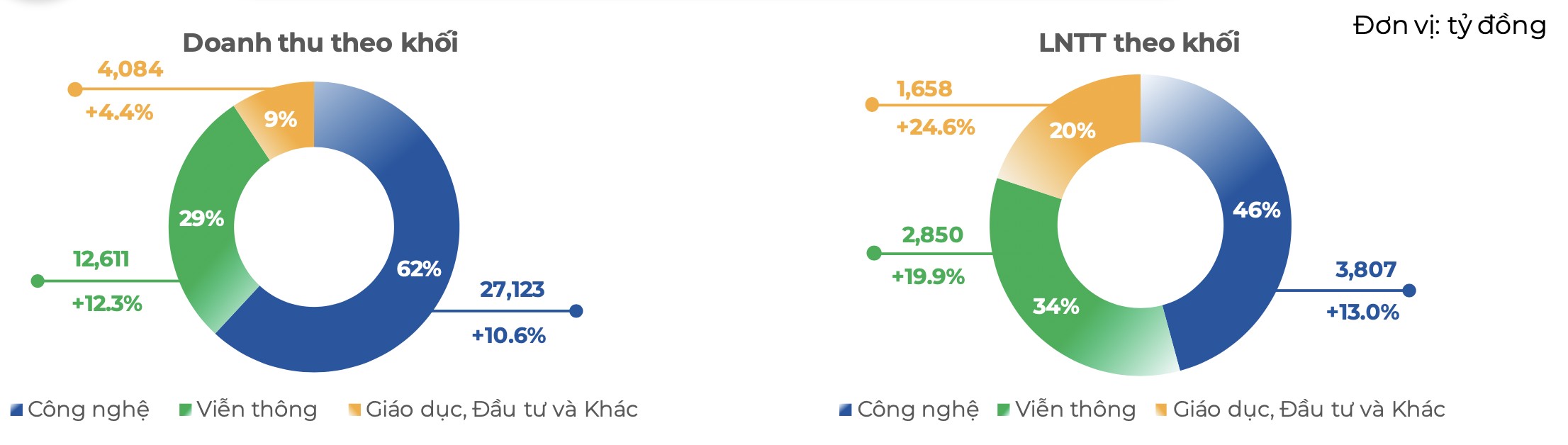
Task: Click blue Công nghệ swatch in LNTT legend
Action: [x=845, y=410]
